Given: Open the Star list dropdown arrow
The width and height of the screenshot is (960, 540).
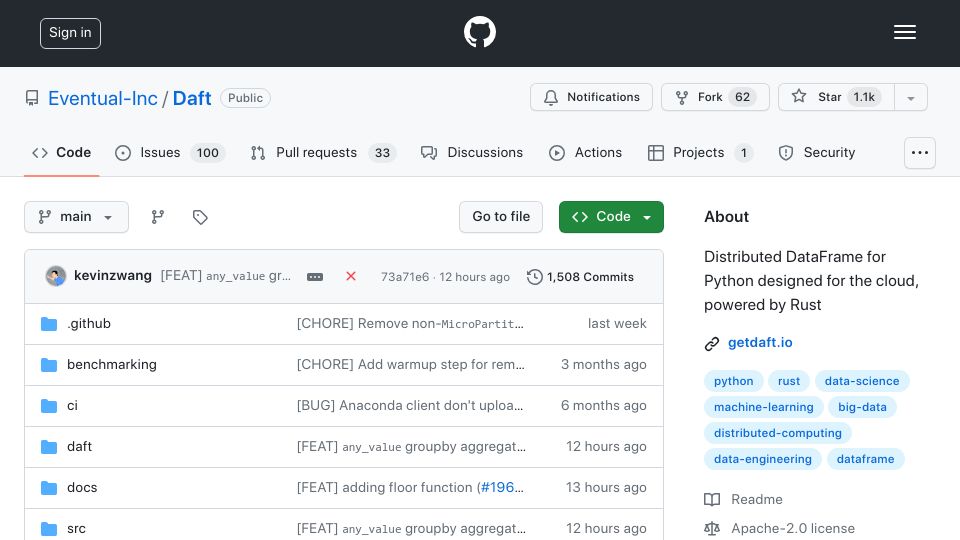Looking at the screenshot, I should [910, 97].
